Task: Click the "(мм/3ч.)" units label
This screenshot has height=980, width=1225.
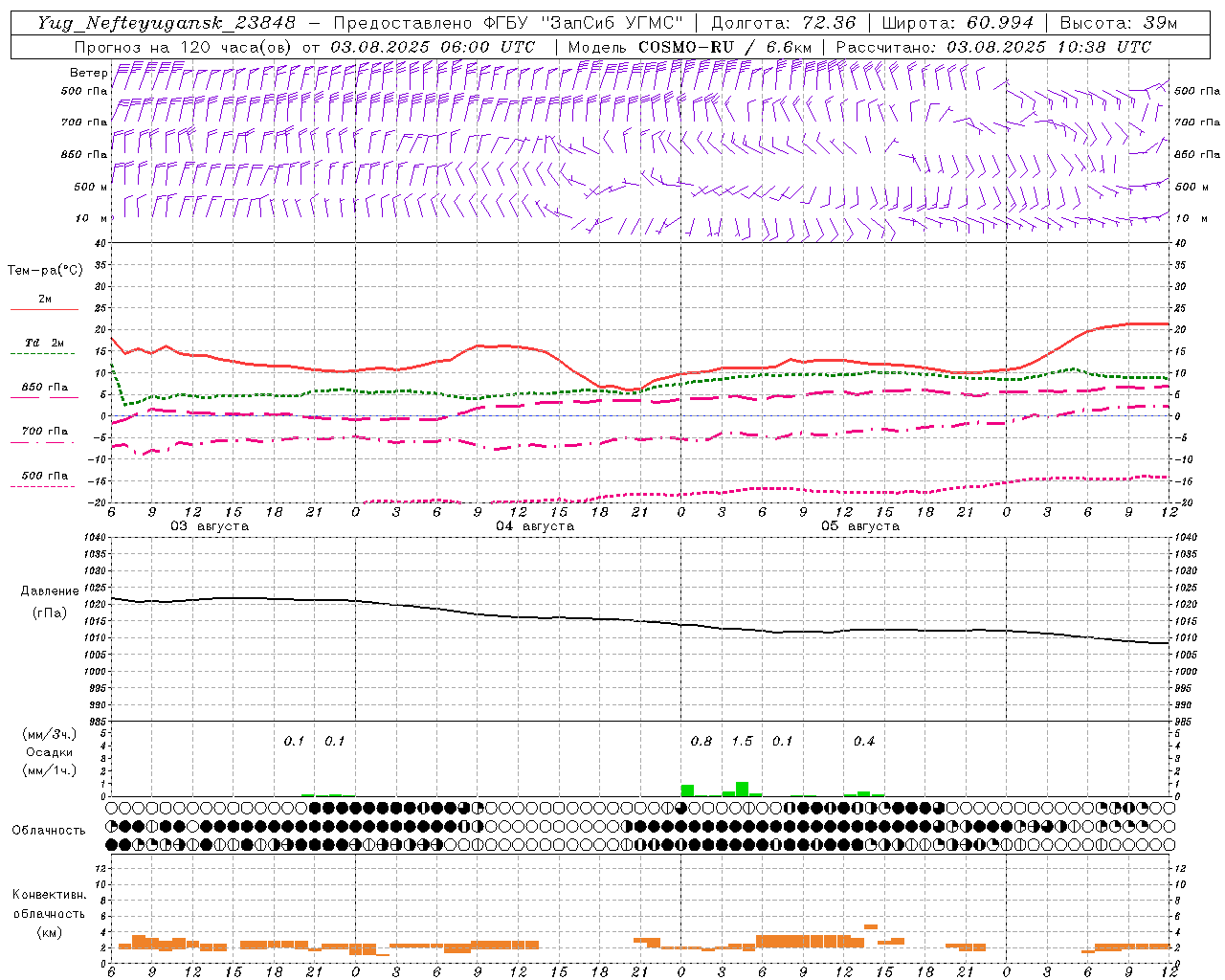Action: click(x=50, y=734)
